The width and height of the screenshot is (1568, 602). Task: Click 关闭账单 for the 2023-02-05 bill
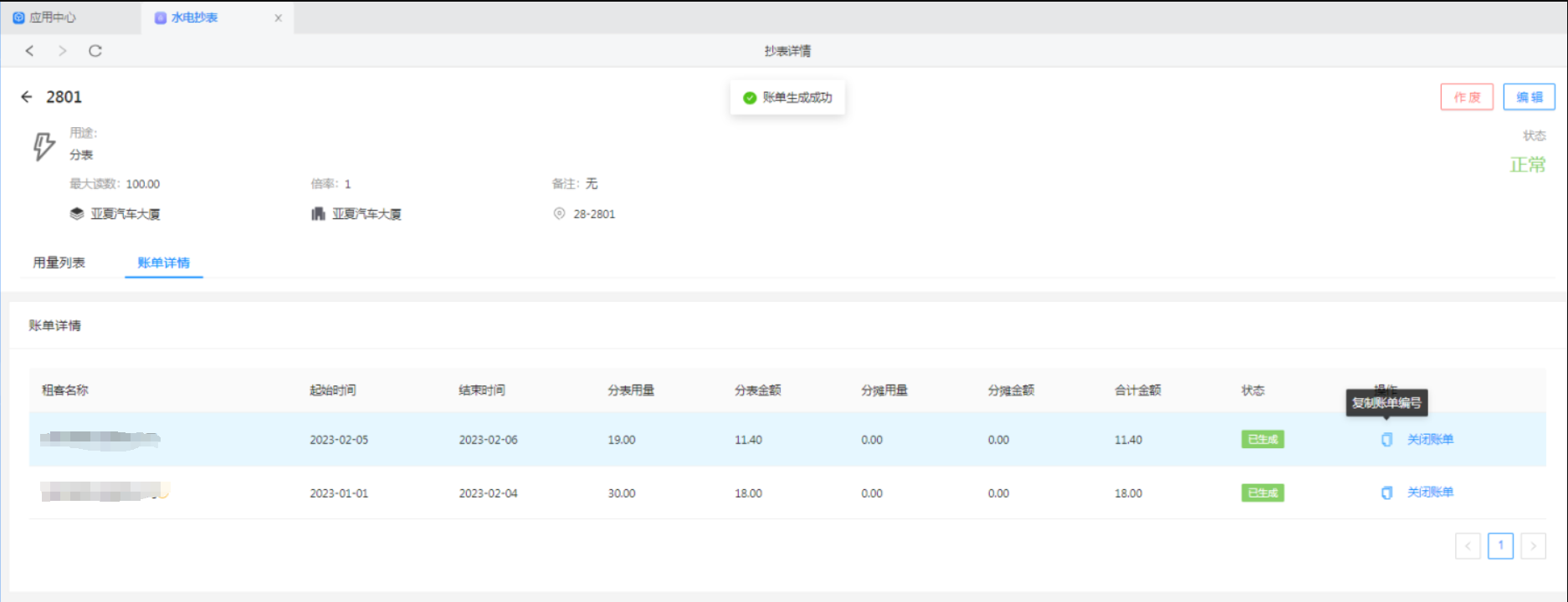[1430, 440]
